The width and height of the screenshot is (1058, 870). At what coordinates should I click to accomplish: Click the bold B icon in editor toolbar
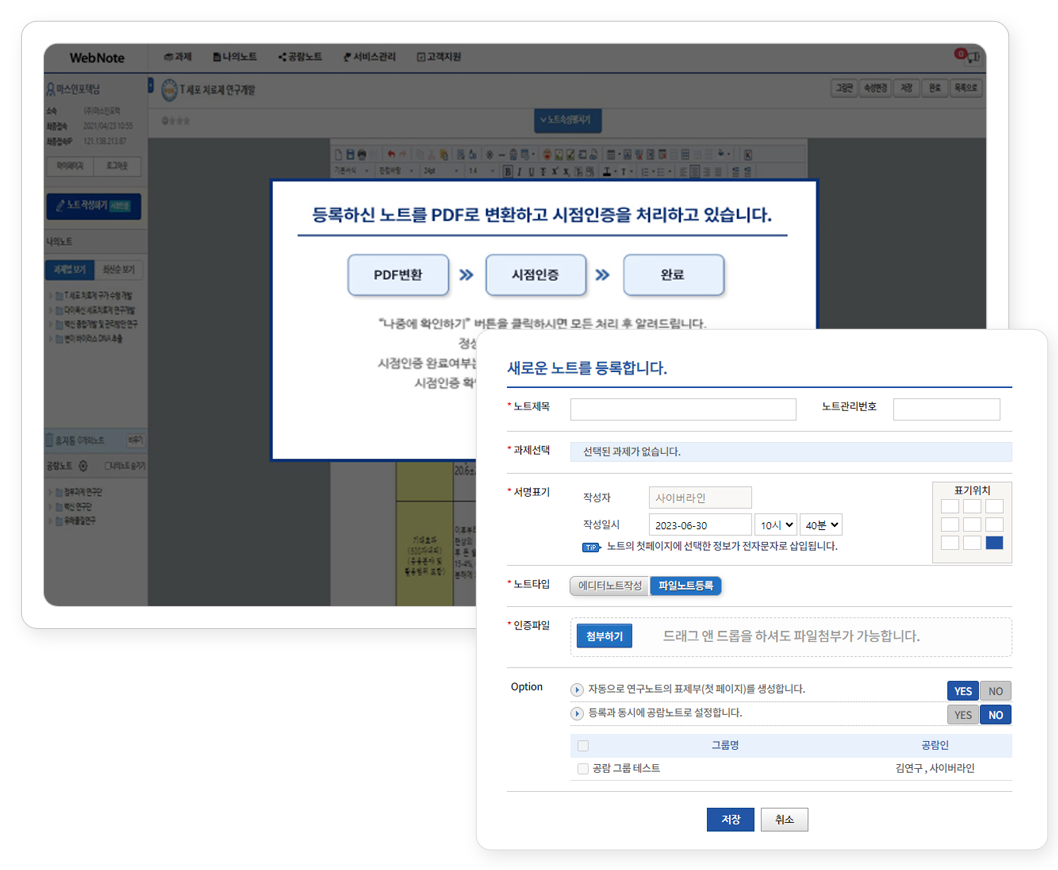[508, 171]
